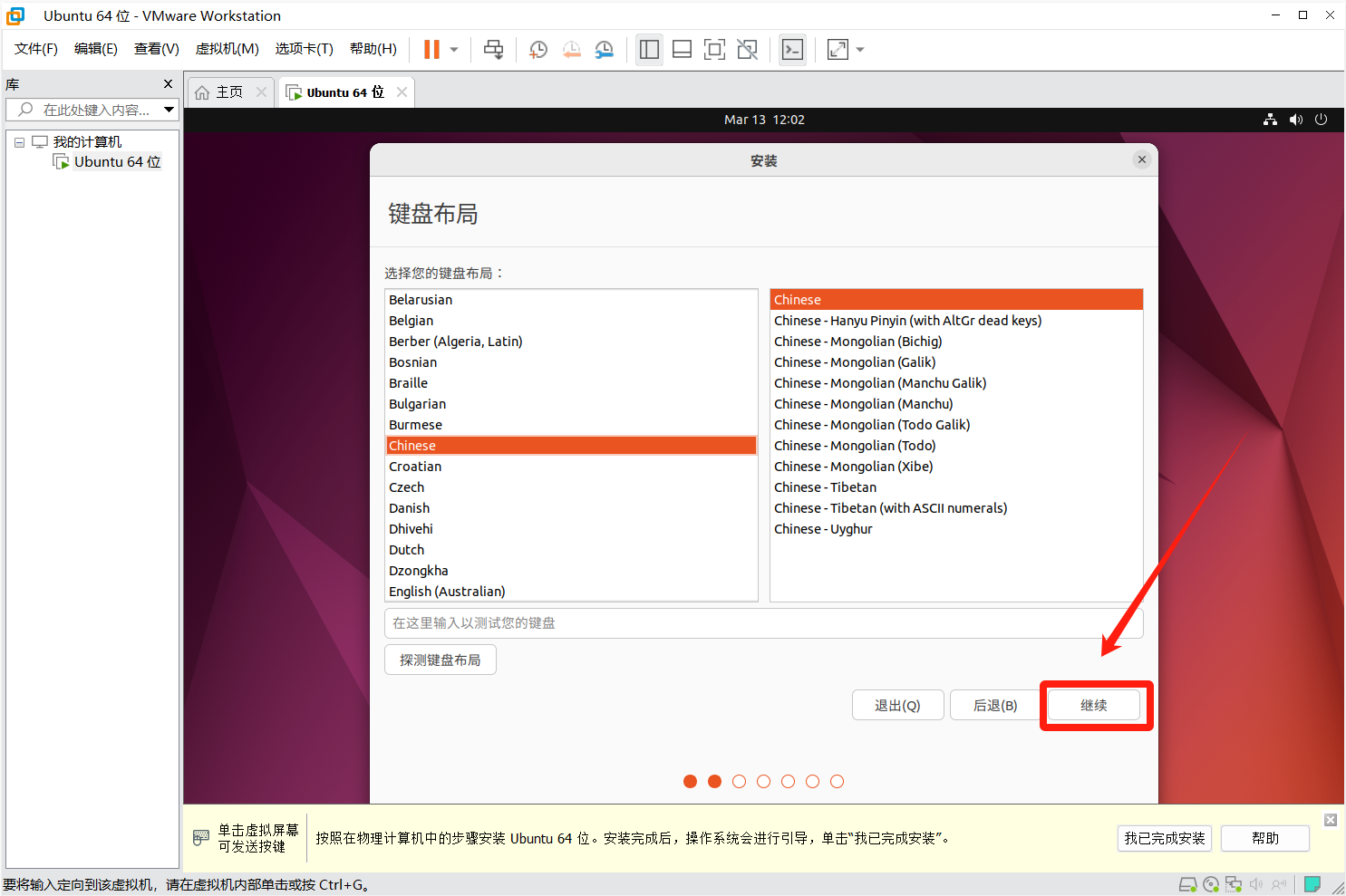Viewport: 1346px width, 896px height.
Task: Open the stretch mode dropdown arrow
Action: pyautogui.click(x=860, y=50)
